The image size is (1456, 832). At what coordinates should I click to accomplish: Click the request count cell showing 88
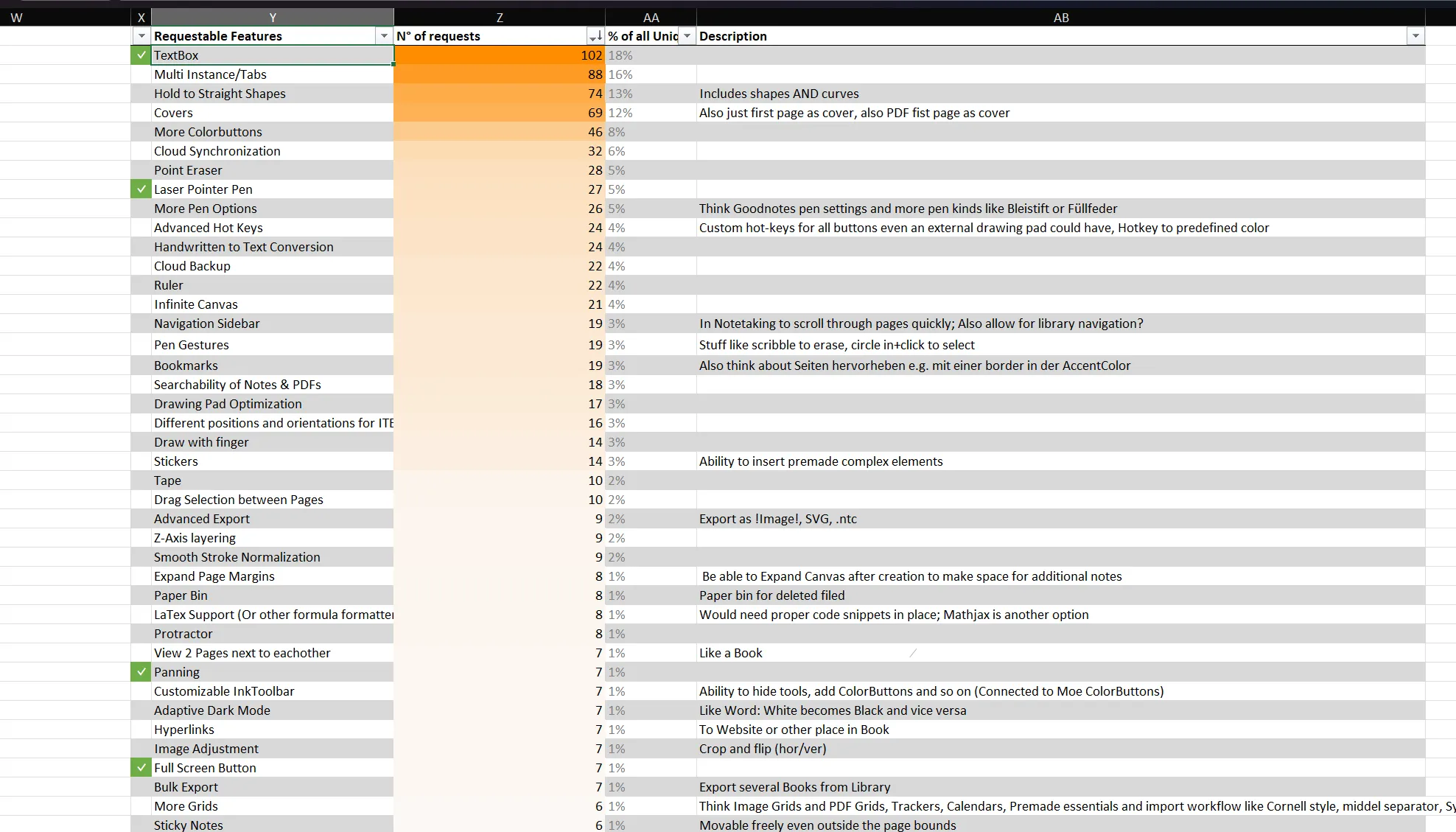click(500, 74)
